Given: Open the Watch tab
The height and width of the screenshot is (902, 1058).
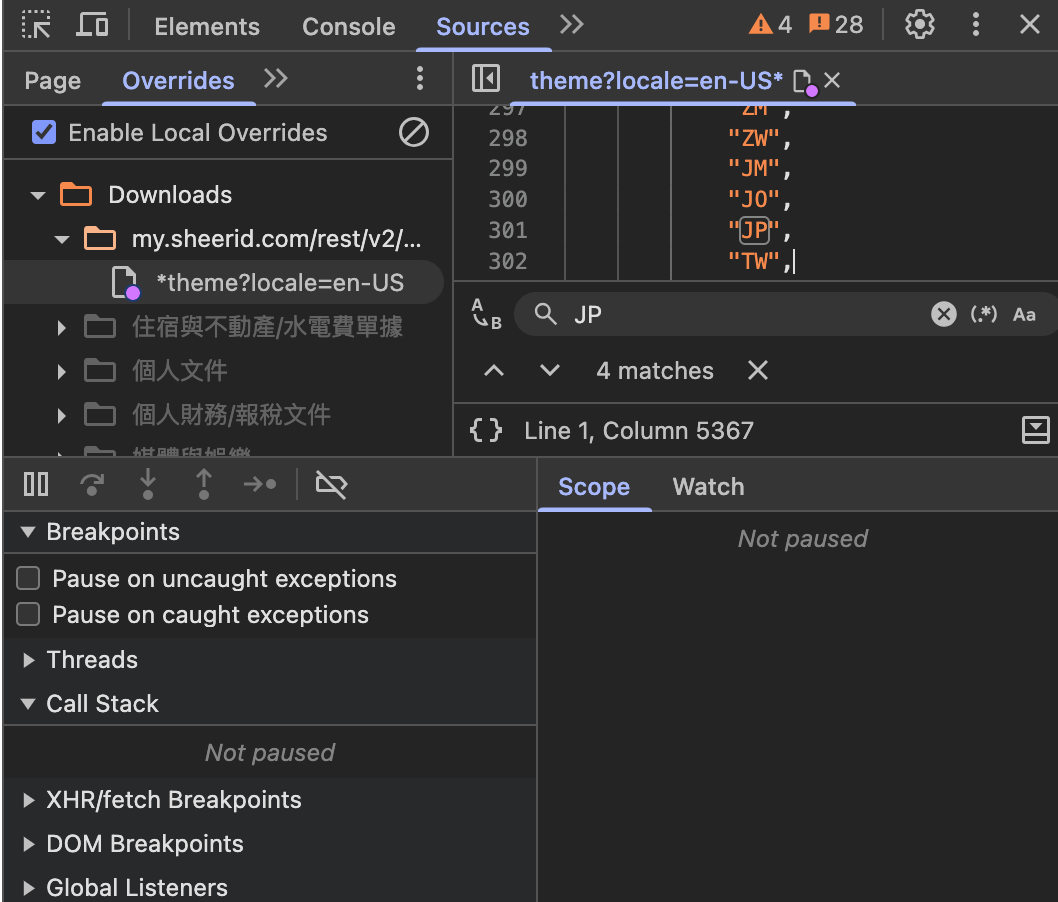Looking at the screenshot, I should click(x=708, y=487).
